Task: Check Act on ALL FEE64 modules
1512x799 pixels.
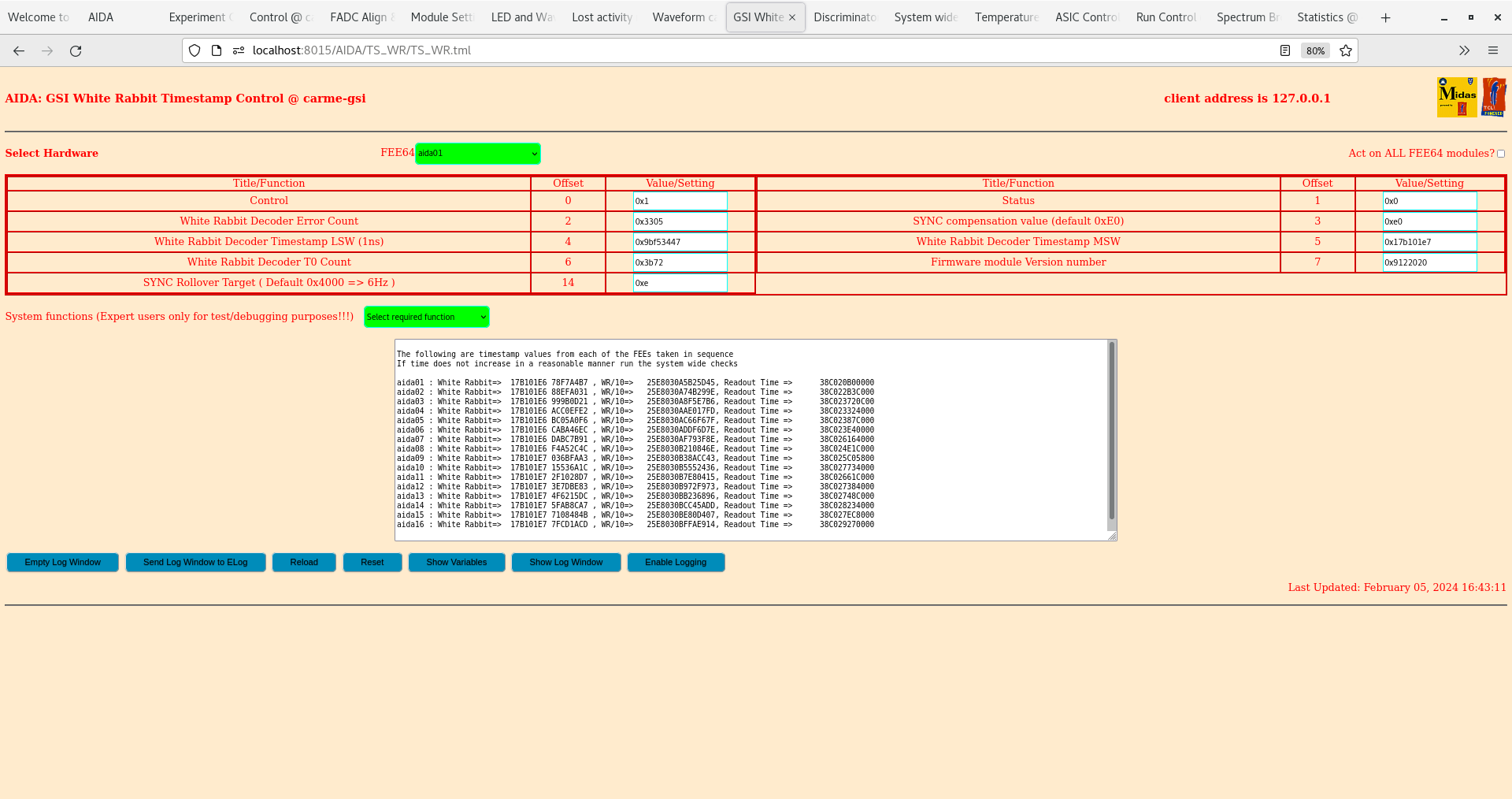Action: point(1501,154)
